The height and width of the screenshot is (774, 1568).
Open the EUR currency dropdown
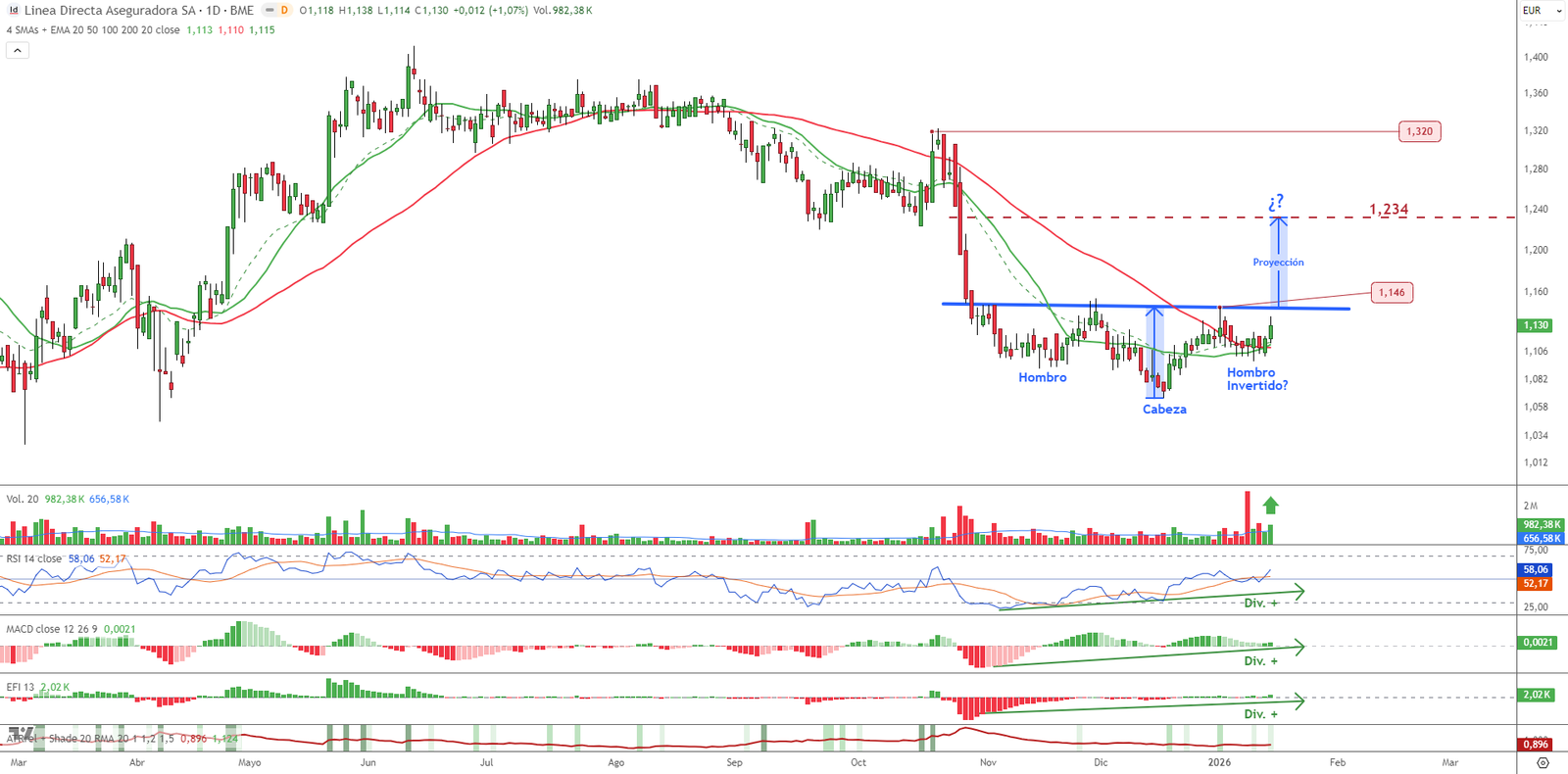(x=1543, y=11)
